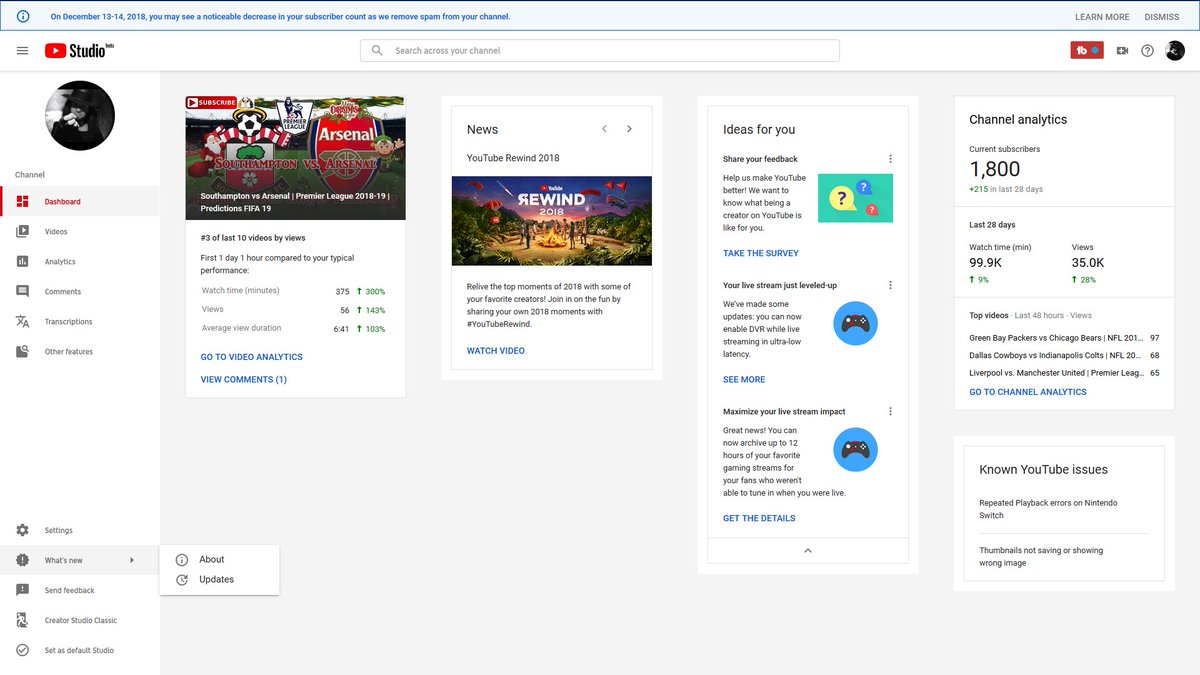
Task: Click the Comments sidebar icon
Action: 22,292
